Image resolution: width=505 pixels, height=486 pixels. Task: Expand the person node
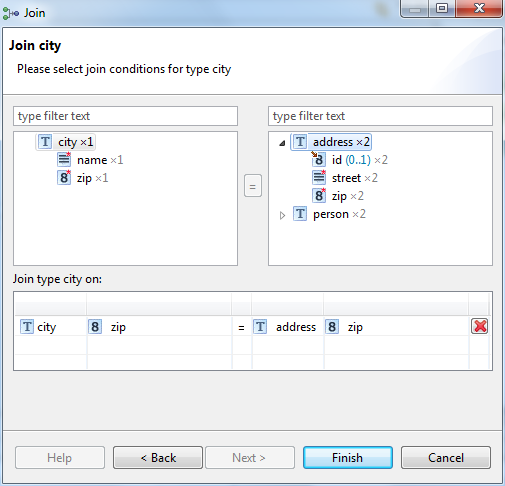coord(282,215)
